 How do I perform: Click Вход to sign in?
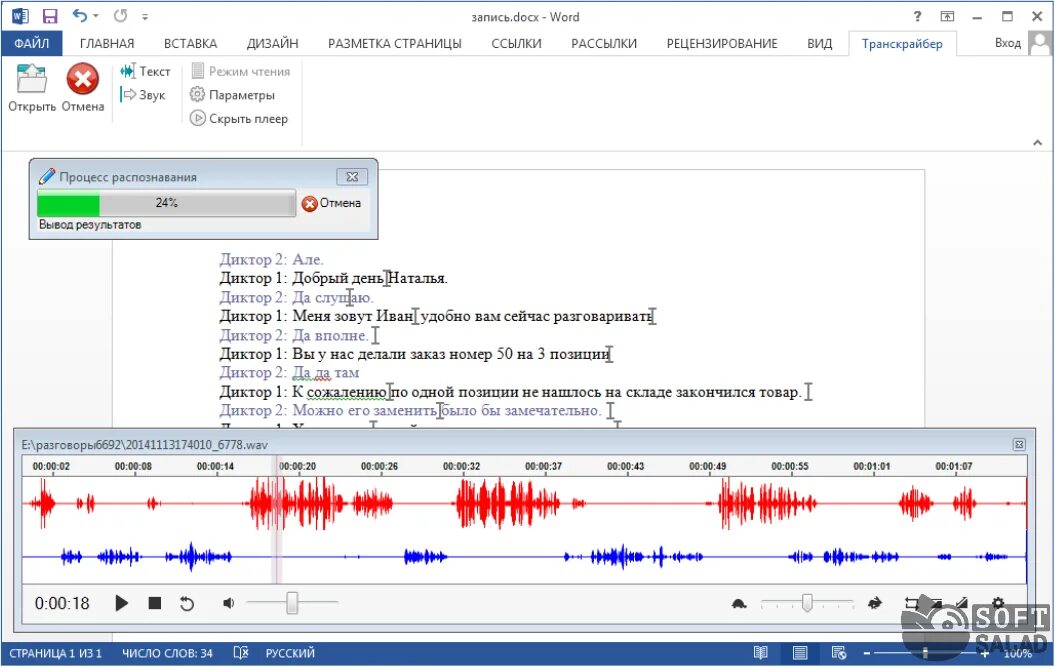click(1008, 43)
